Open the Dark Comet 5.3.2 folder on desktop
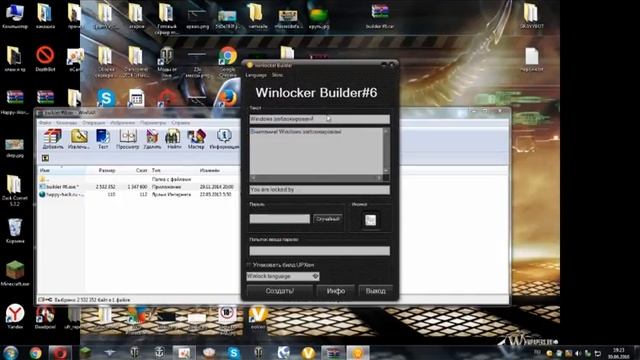This screenshot has width=640, height=360. tap(15, 190)
